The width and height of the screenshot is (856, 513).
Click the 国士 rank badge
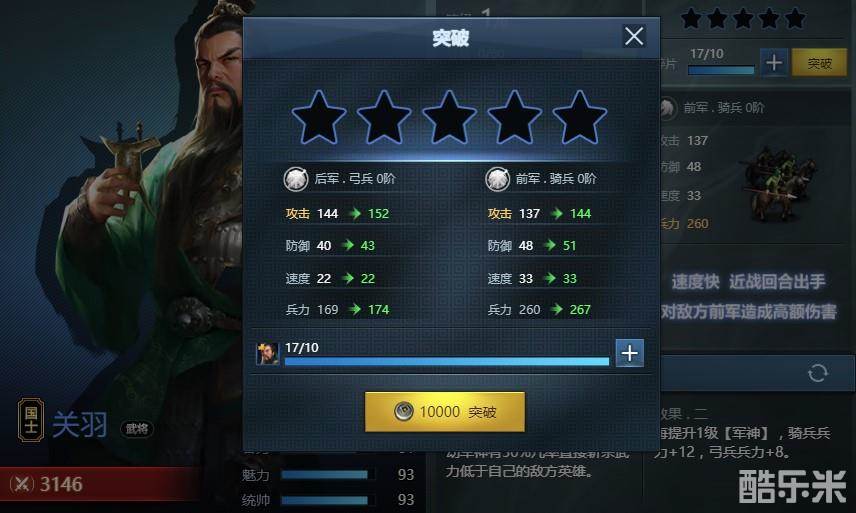tap(31, 420)
